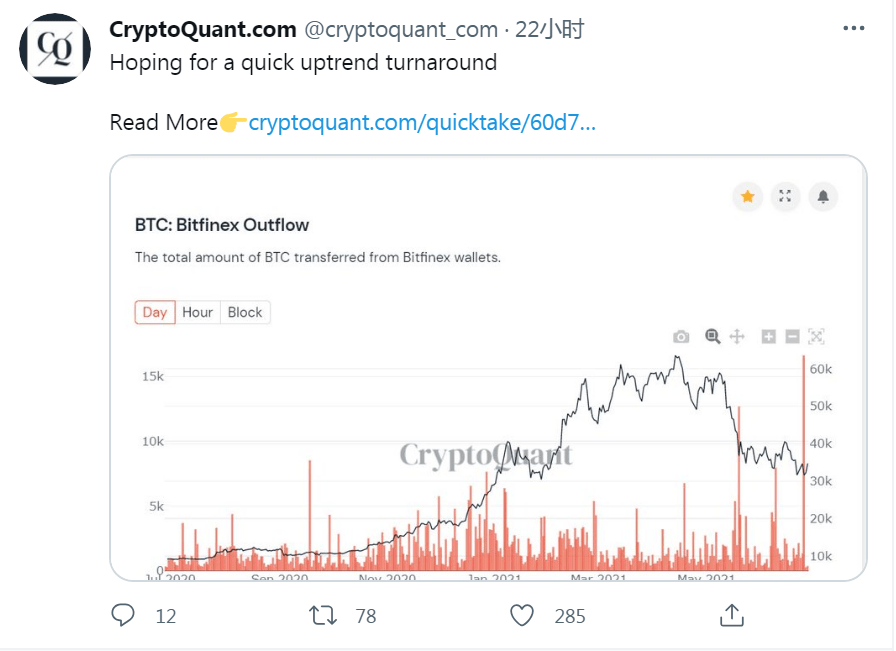
Task: Click the star favorite icon on chart
Action: pyautogui.click(x=747, y=197)
